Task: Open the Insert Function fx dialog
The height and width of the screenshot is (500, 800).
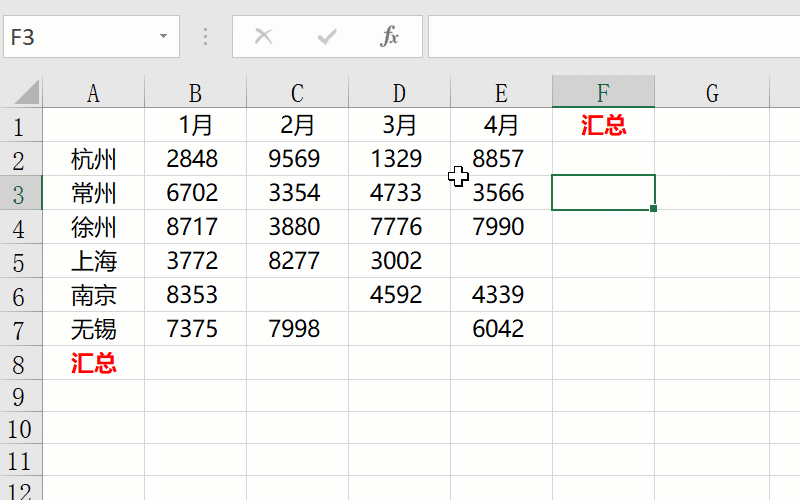Action: coord(389,36)
